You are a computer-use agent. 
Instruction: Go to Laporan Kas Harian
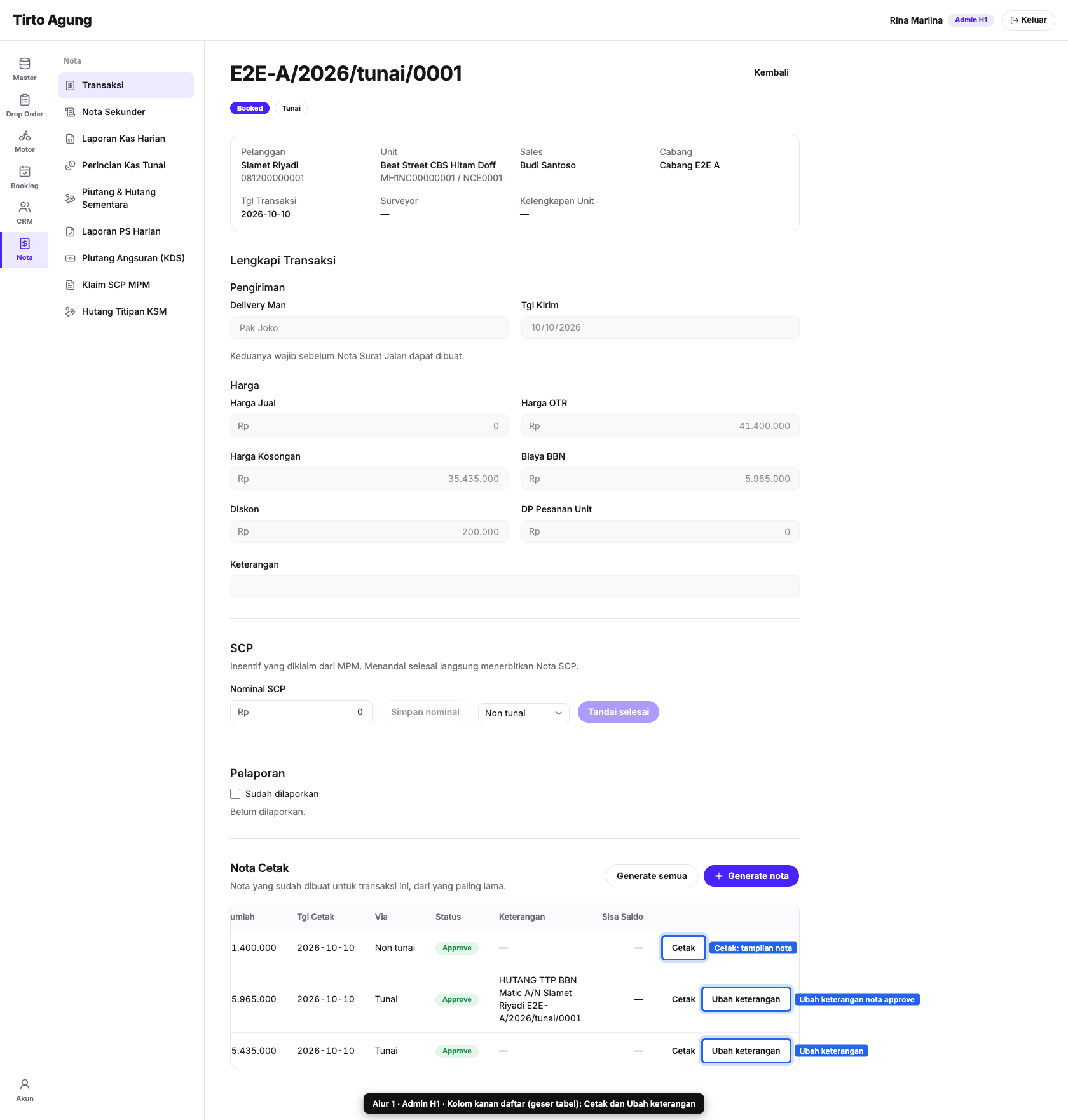(x=126, y=139)
